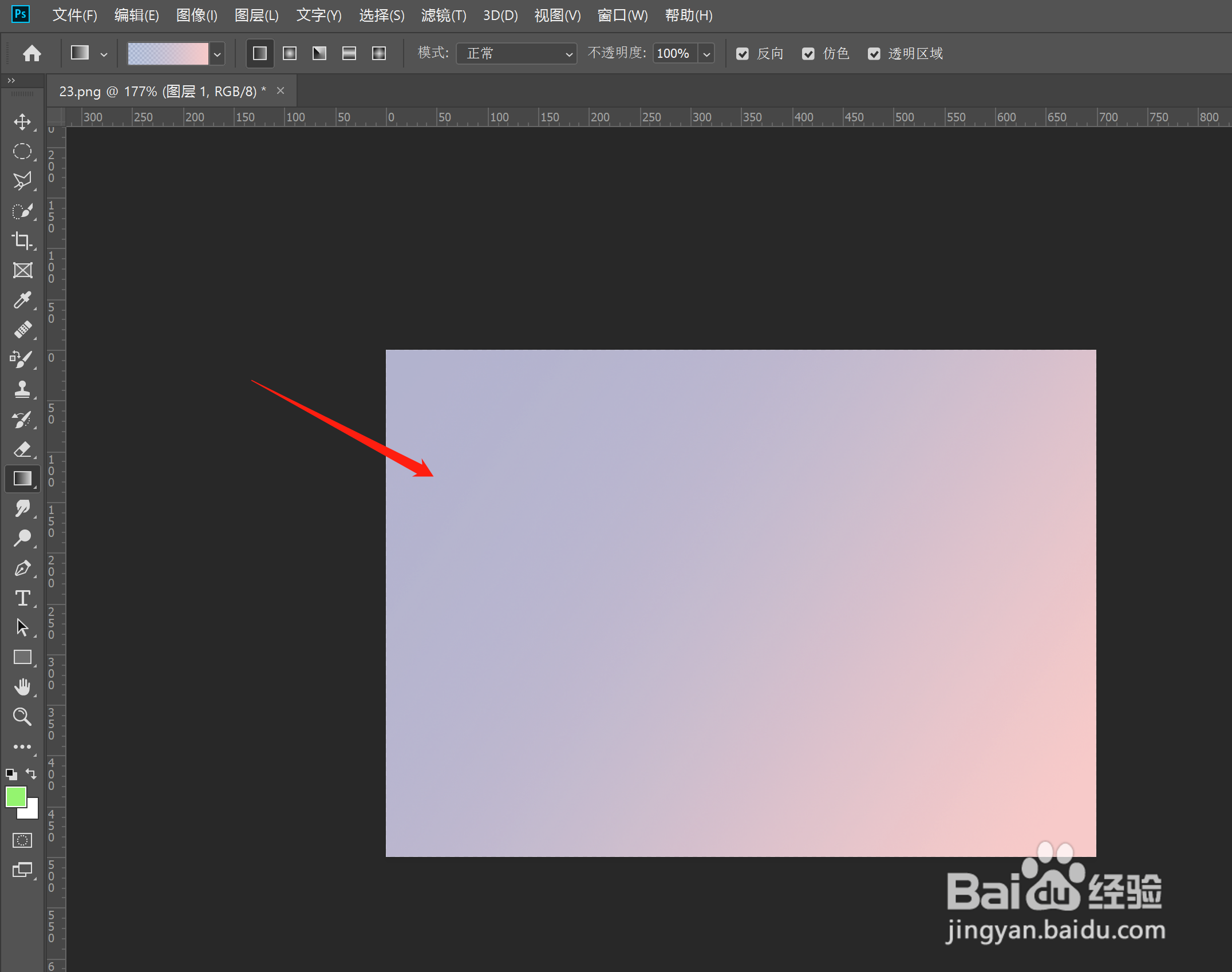
Task: Open the 模式 blend mode dropdown
Action: (516, 54)
